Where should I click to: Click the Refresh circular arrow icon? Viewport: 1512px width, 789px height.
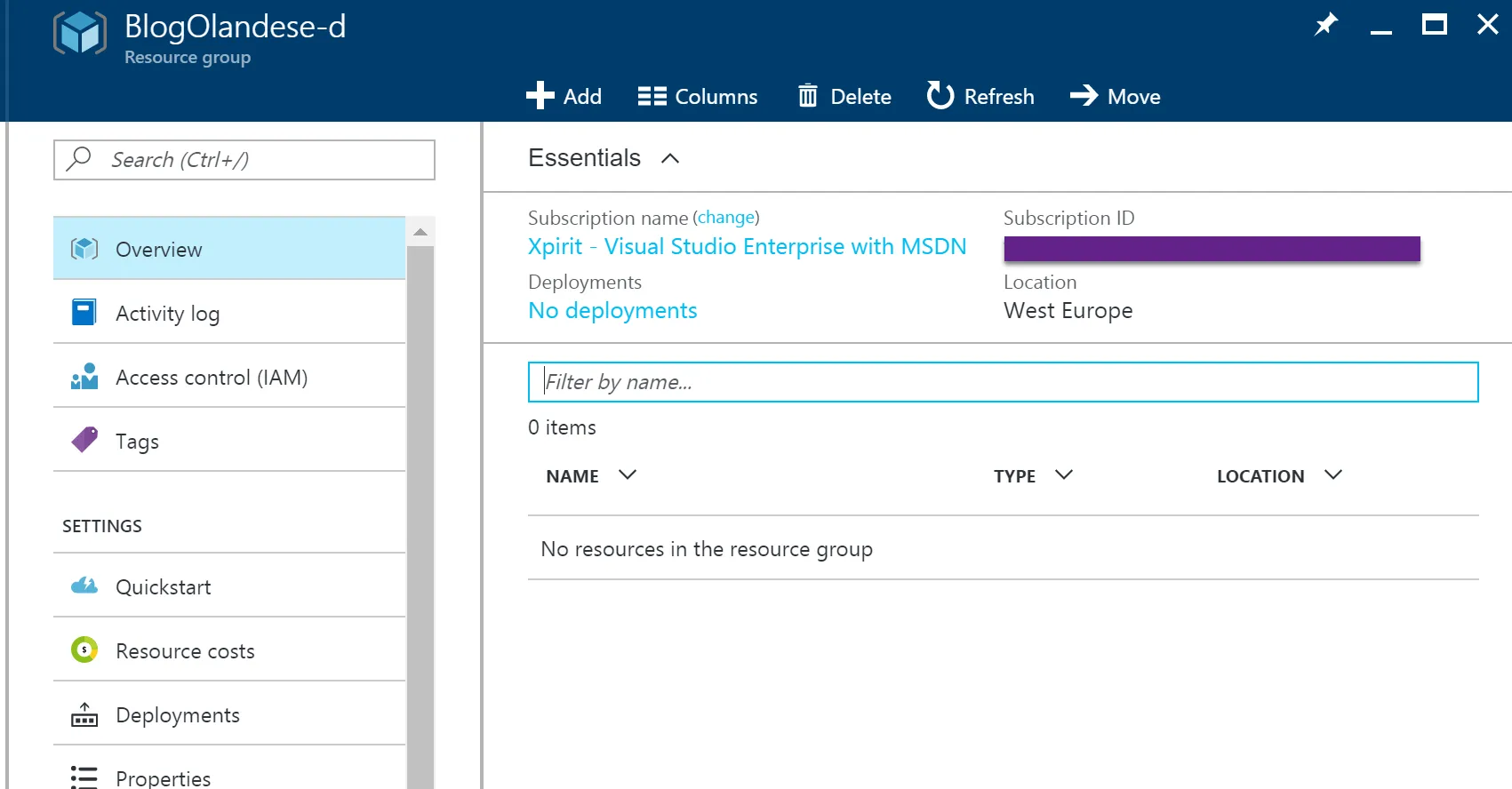point(940,95)
